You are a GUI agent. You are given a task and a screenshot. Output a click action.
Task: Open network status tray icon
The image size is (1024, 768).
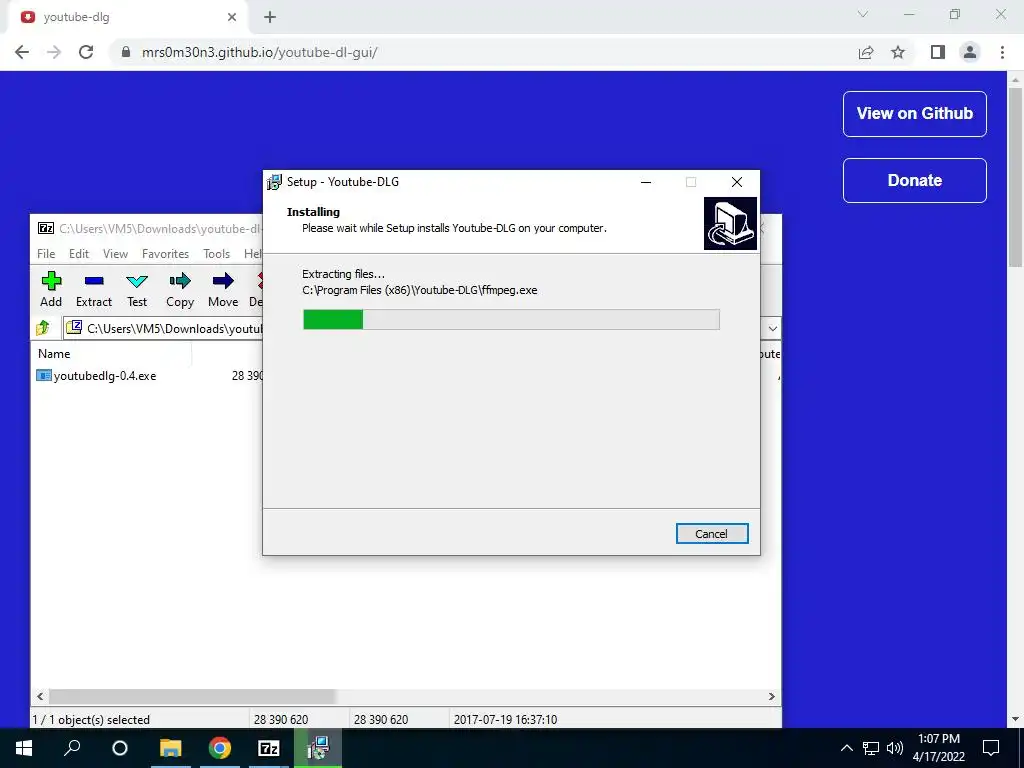(871, 748)
